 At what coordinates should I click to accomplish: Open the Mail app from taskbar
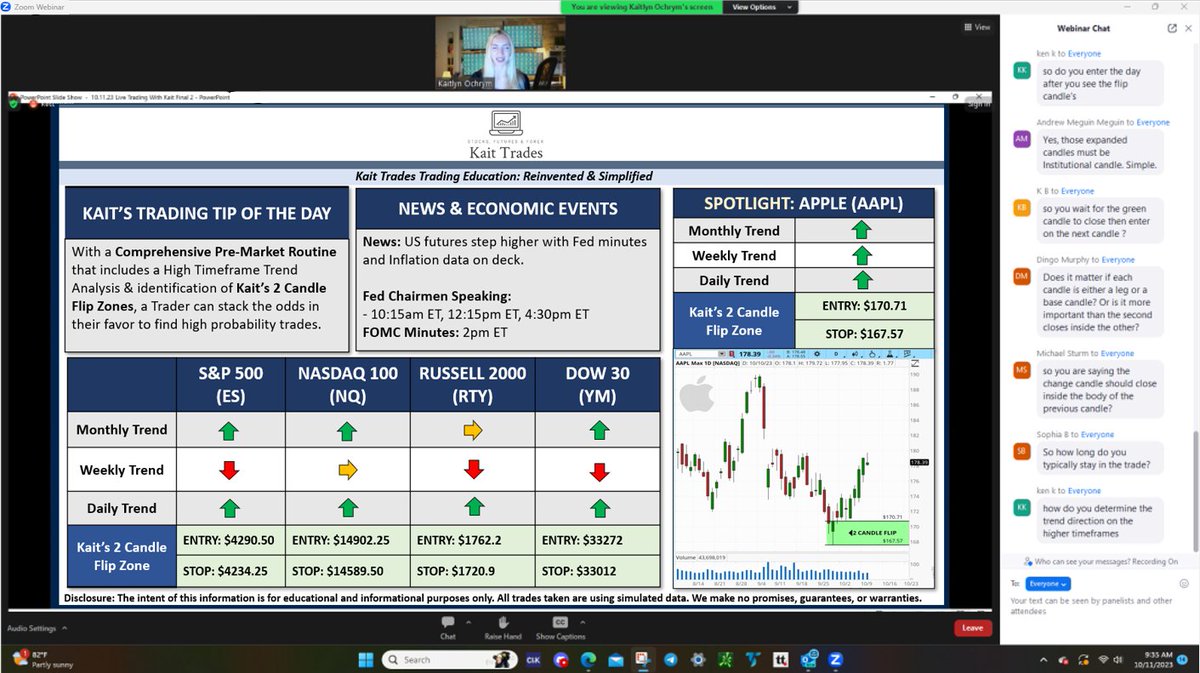click(615, 659)
